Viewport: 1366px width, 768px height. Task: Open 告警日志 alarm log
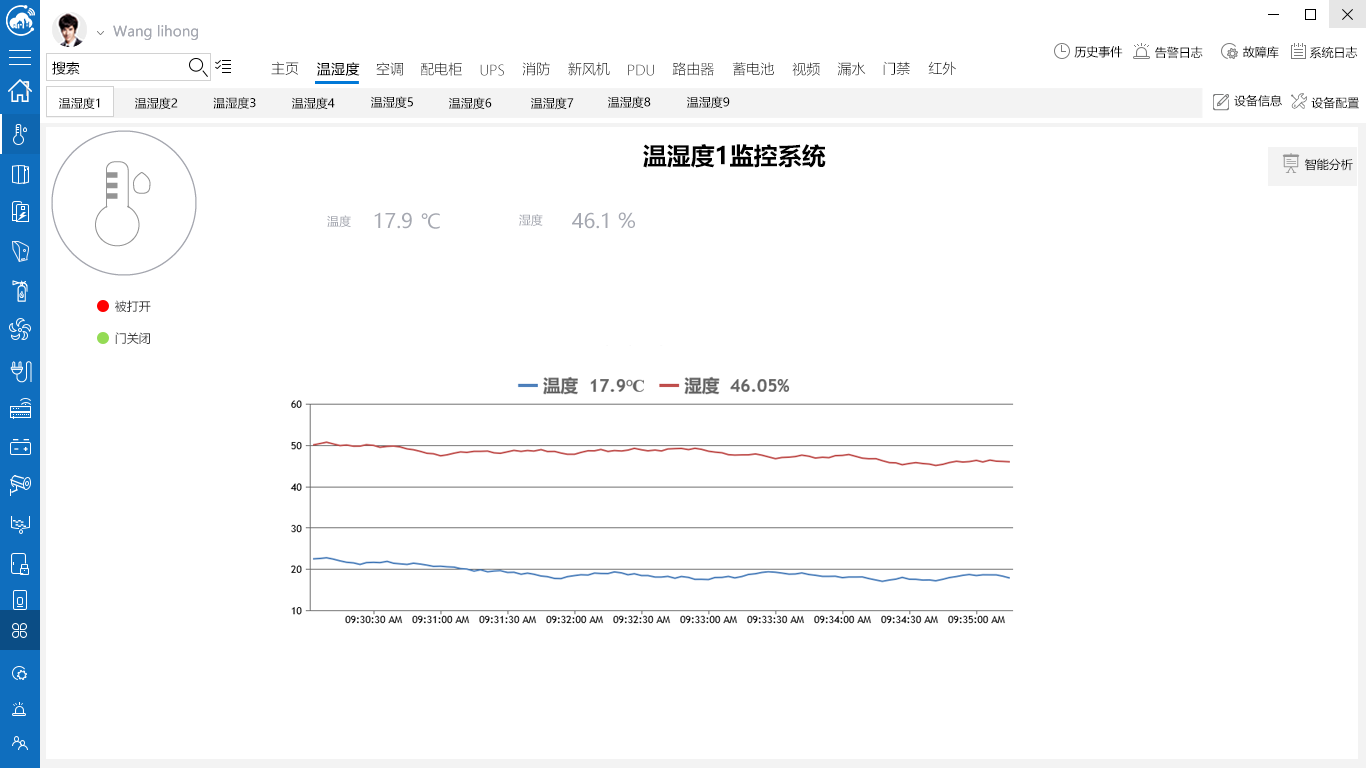point(1168,51)
